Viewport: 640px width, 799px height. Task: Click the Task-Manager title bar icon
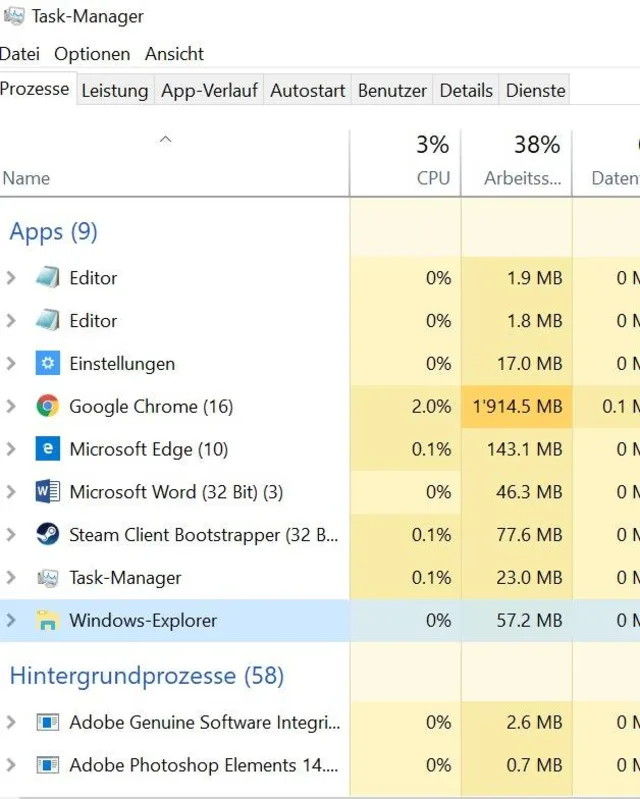tap(14, 16)
